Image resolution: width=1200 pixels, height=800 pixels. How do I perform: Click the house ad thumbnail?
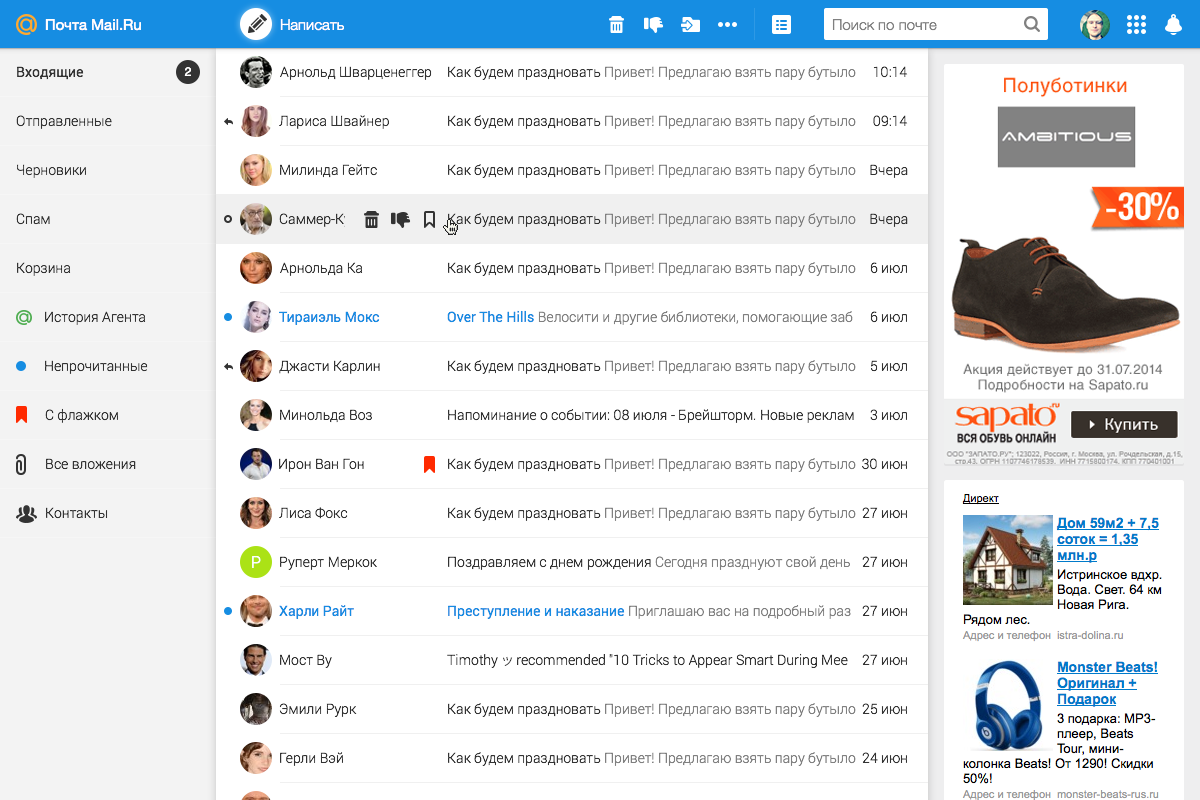click(1008, 560)
